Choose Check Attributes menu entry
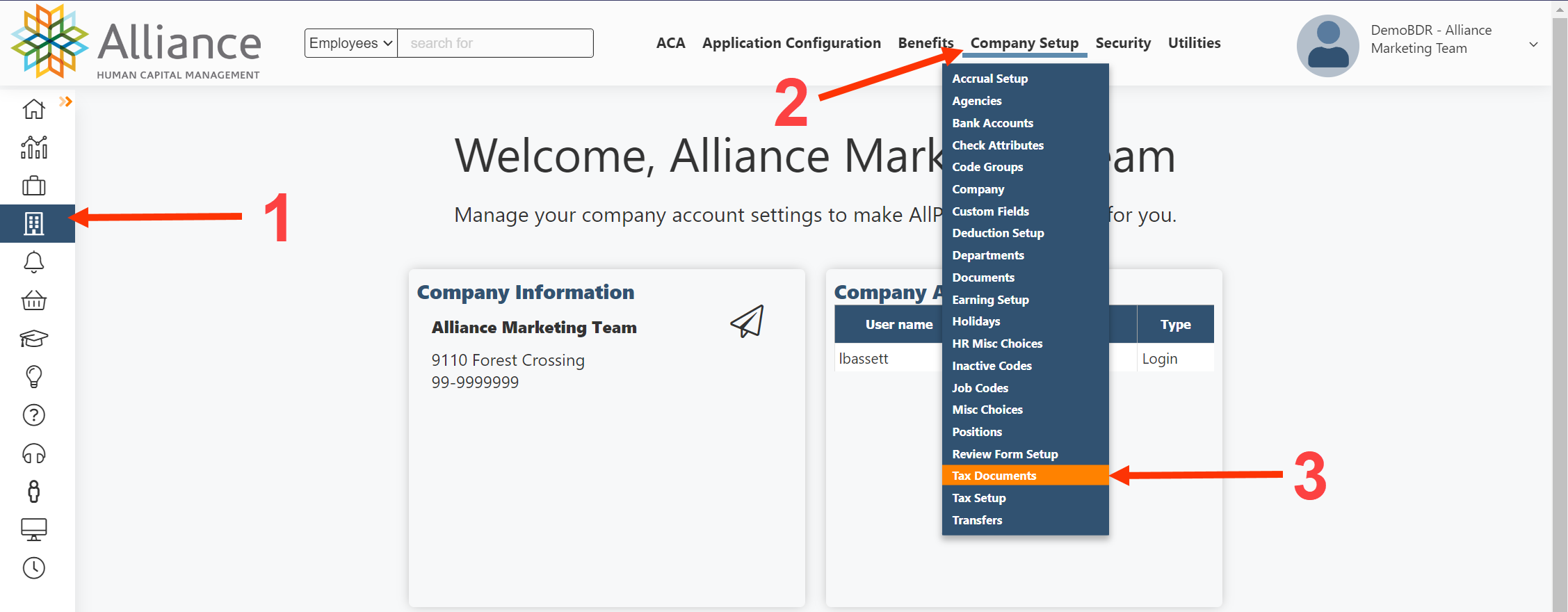Viewport: 1568px width, 612px height. click(1025, 145)
